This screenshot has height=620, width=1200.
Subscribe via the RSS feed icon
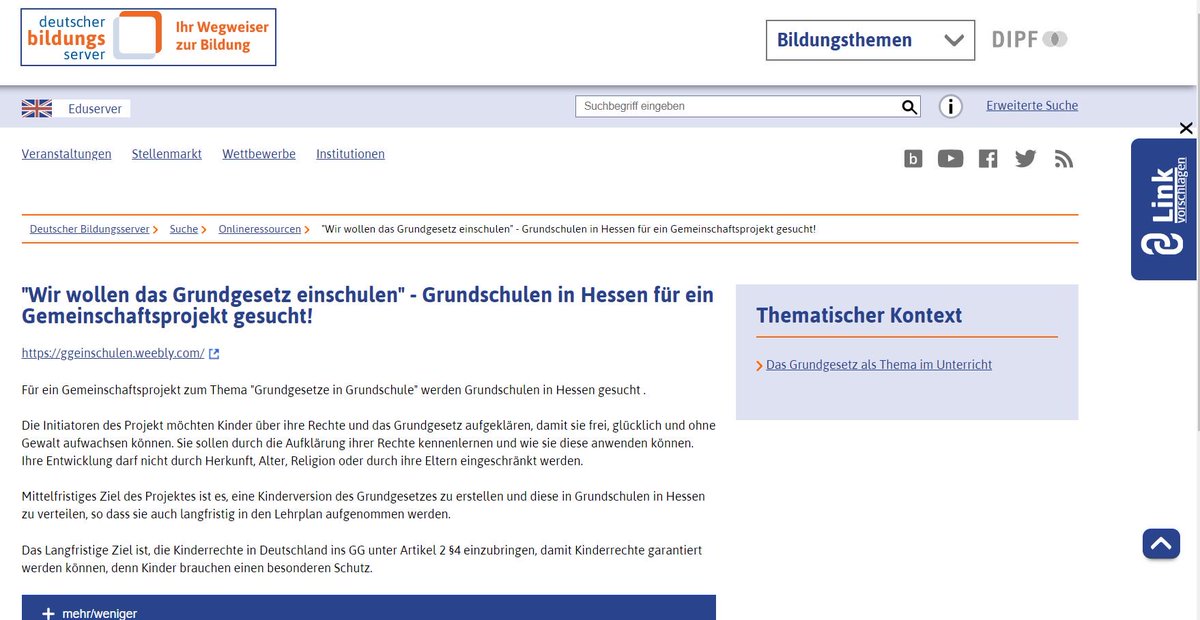click(x=1063, y=158)
